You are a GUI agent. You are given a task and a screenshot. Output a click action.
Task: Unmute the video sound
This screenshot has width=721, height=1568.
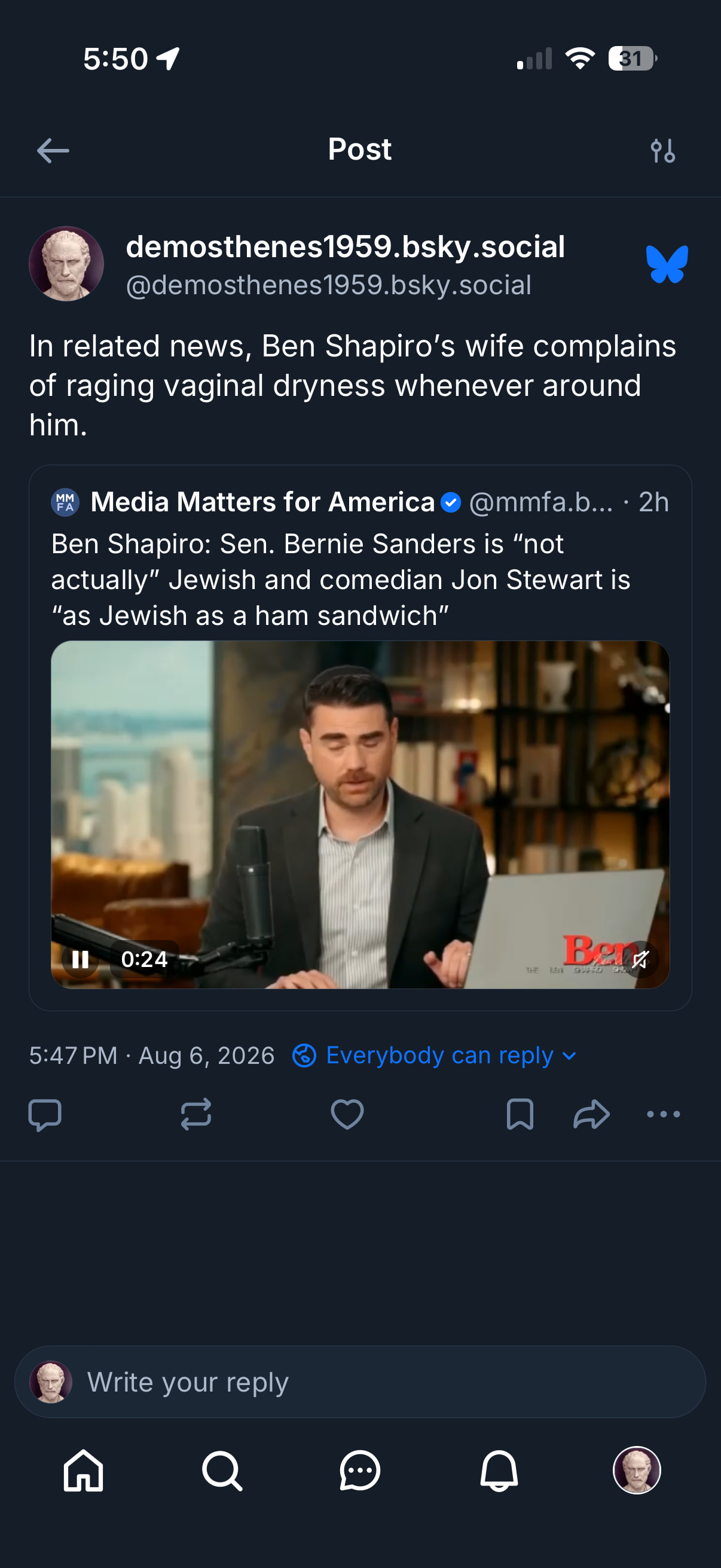[x=640, y=959]
